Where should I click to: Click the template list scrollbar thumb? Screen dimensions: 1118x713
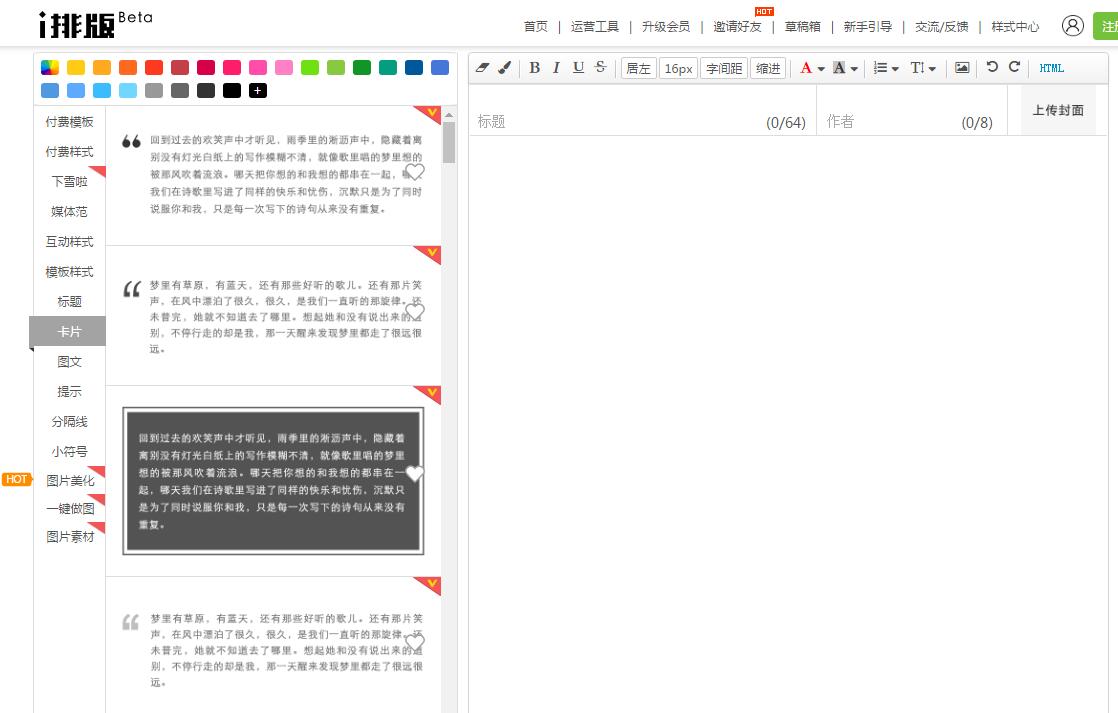(x=448, y=143)
